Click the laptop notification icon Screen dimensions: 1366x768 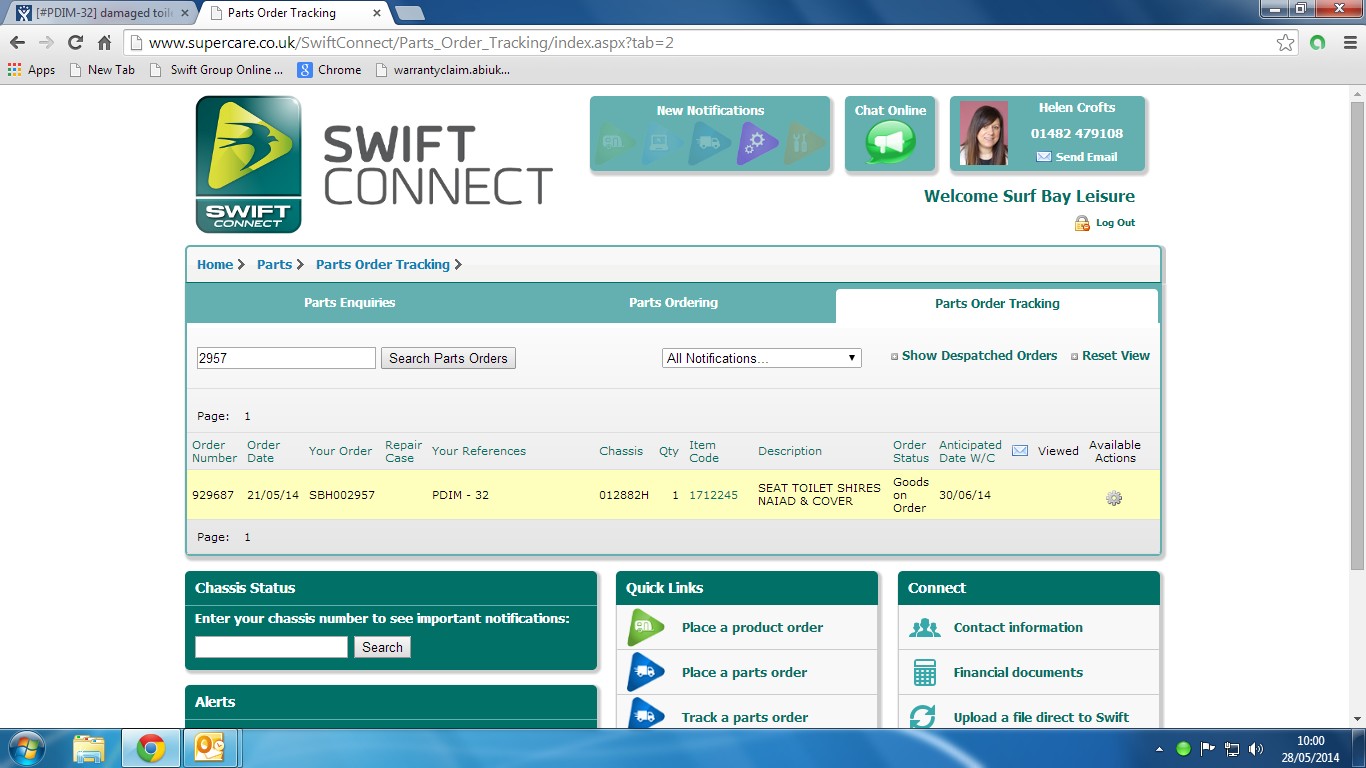click(661, 143)
